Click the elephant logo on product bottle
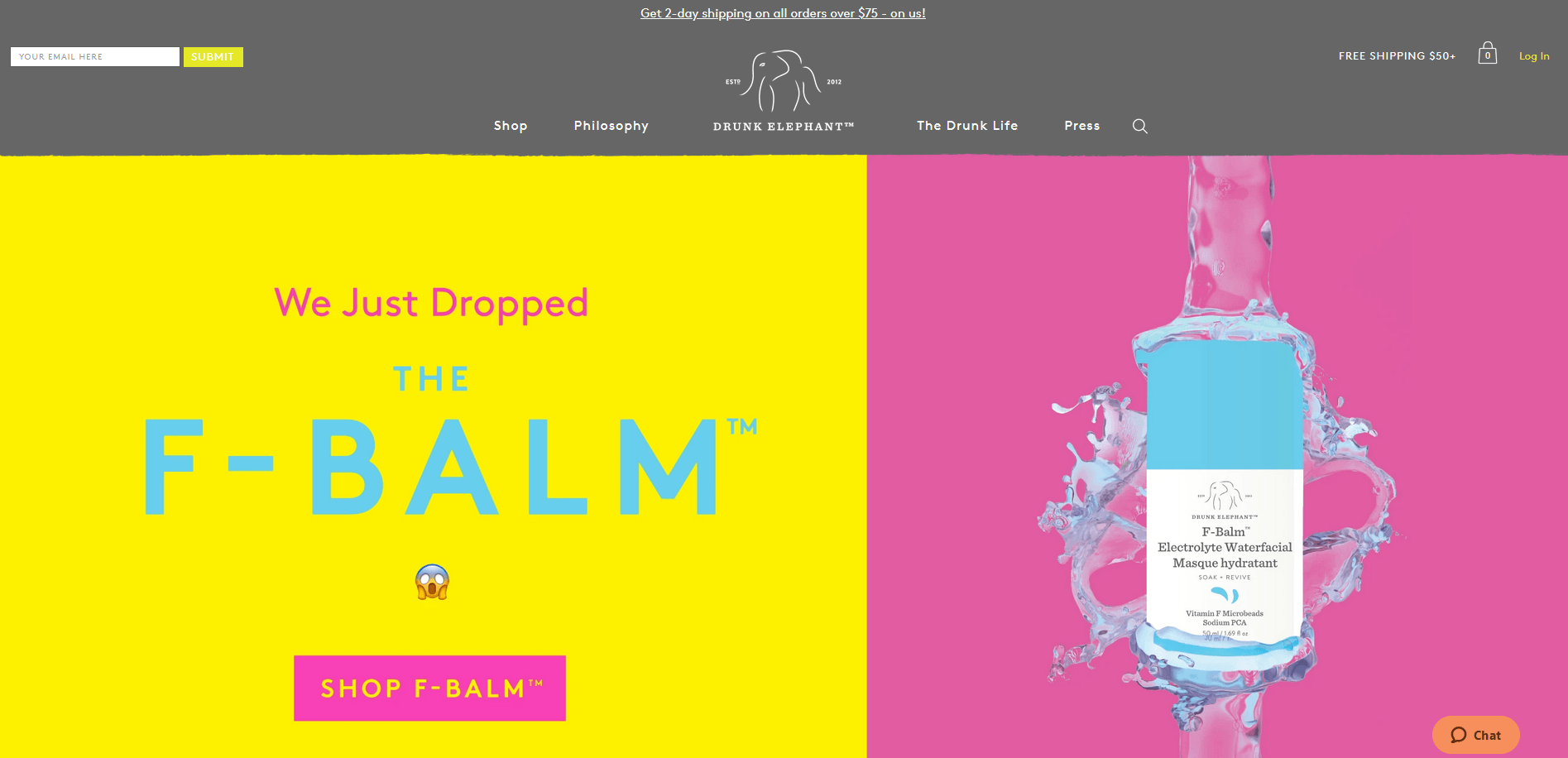Viewport: 1568px width, 758px height. (1225, 496)
